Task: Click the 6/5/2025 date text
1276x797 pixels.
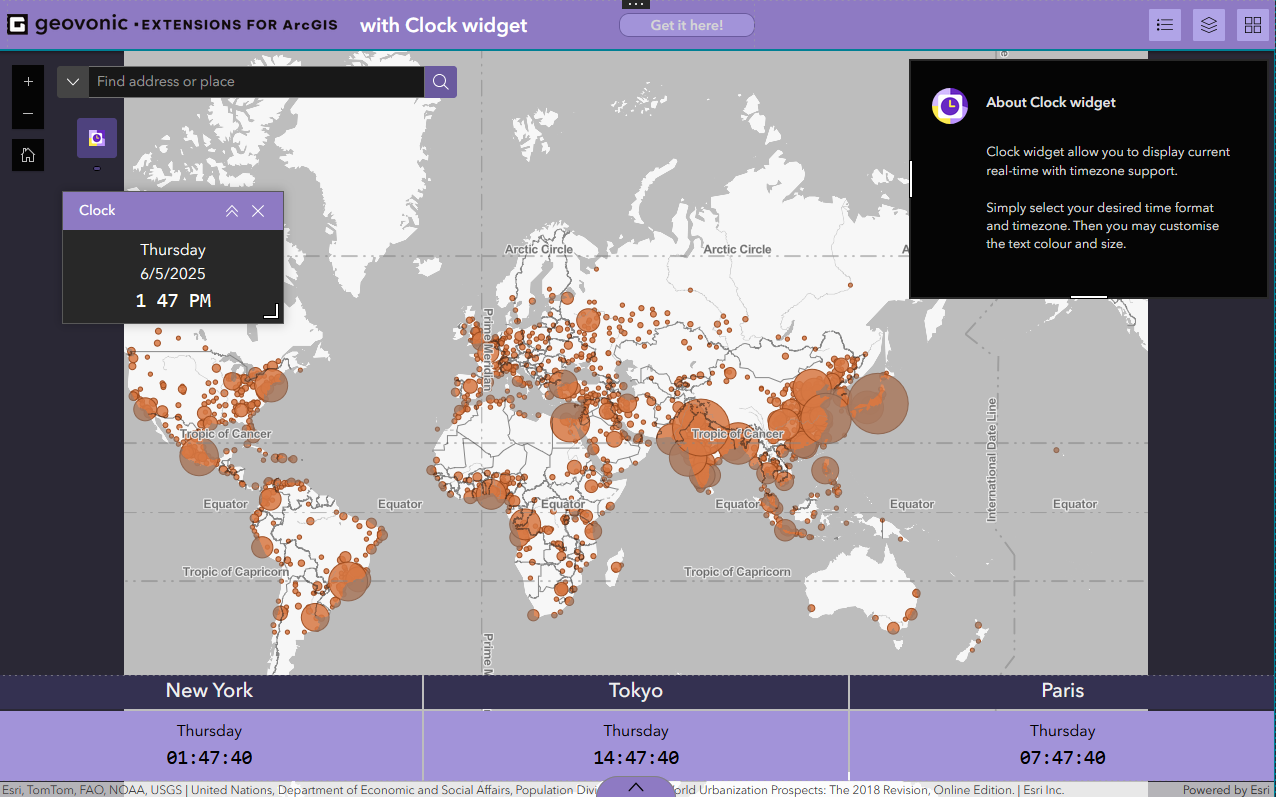Action: (x=173, y=273)
